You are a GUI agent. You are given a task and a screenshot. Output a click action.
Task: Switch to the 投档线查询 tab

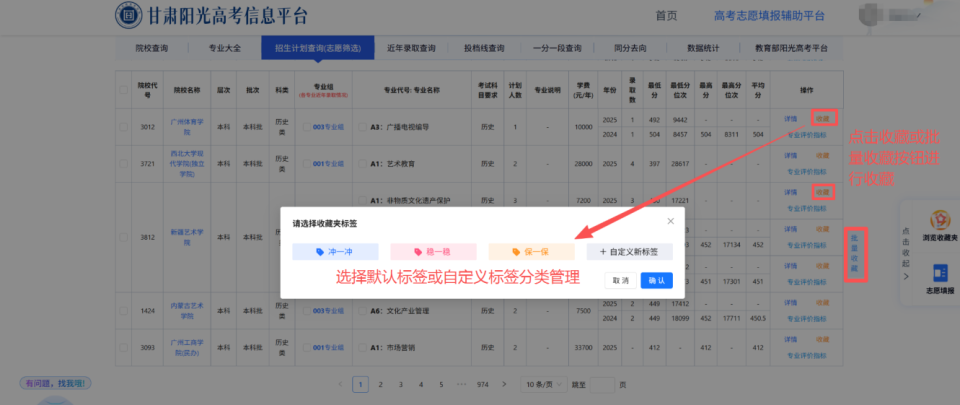pos(484,48)
